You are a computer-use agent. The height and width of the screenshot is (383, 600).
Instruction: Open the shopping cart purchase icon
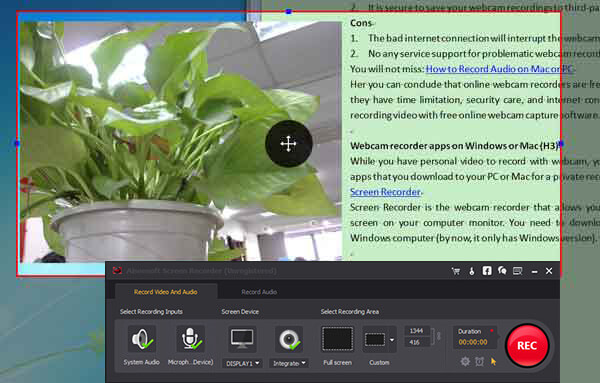tap(456, 271)
